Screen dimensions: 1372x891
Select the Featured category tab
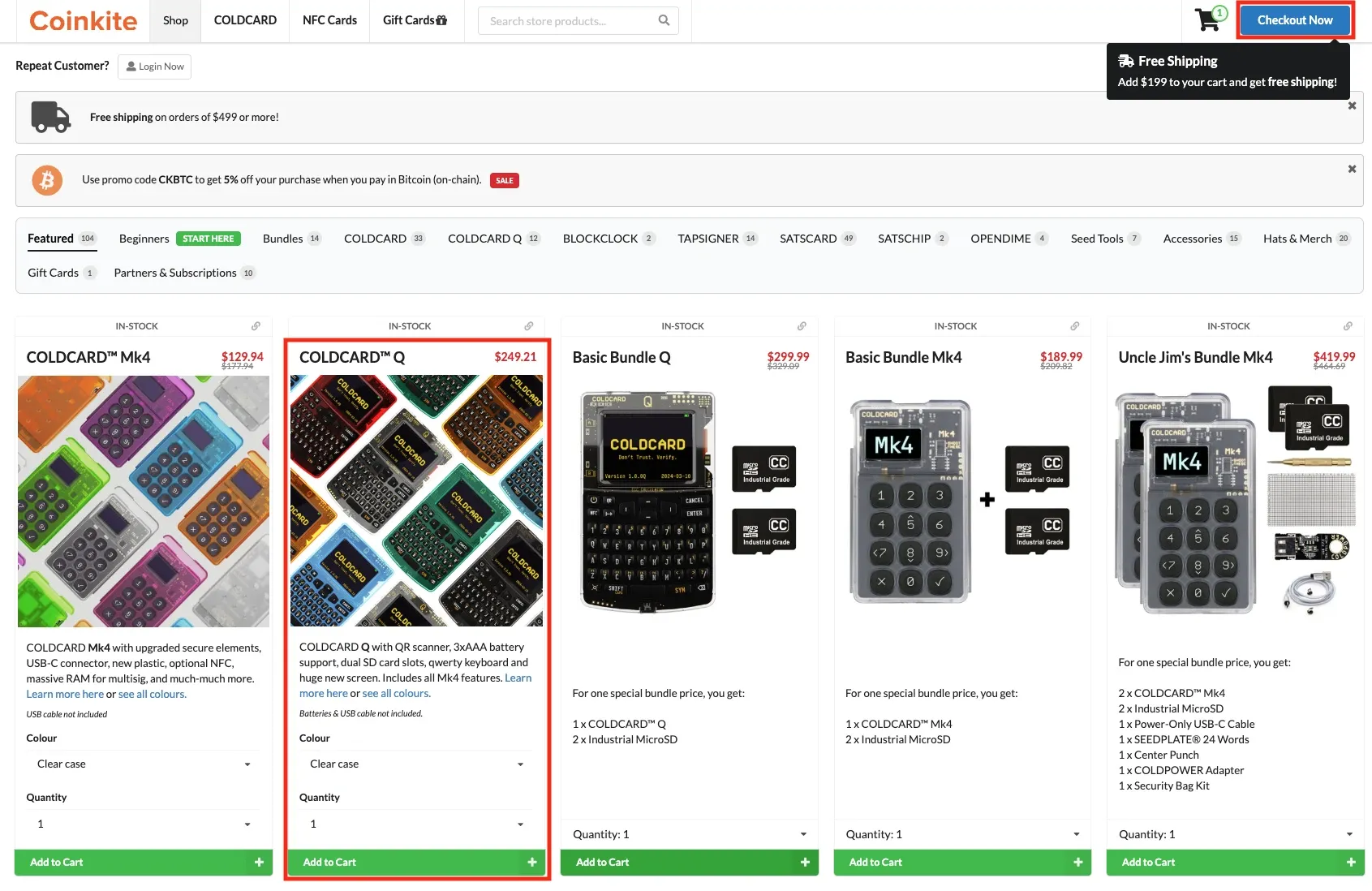(x=62, y=239)
